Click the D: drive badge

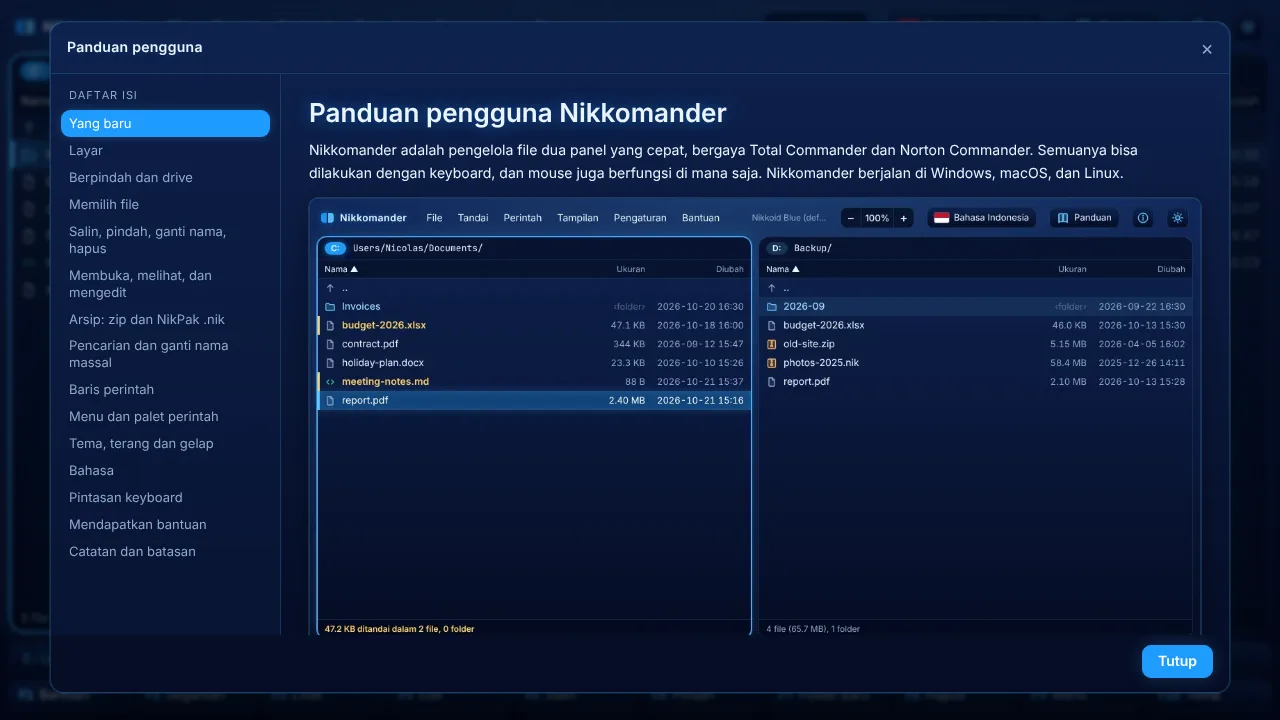pos(777,248)
